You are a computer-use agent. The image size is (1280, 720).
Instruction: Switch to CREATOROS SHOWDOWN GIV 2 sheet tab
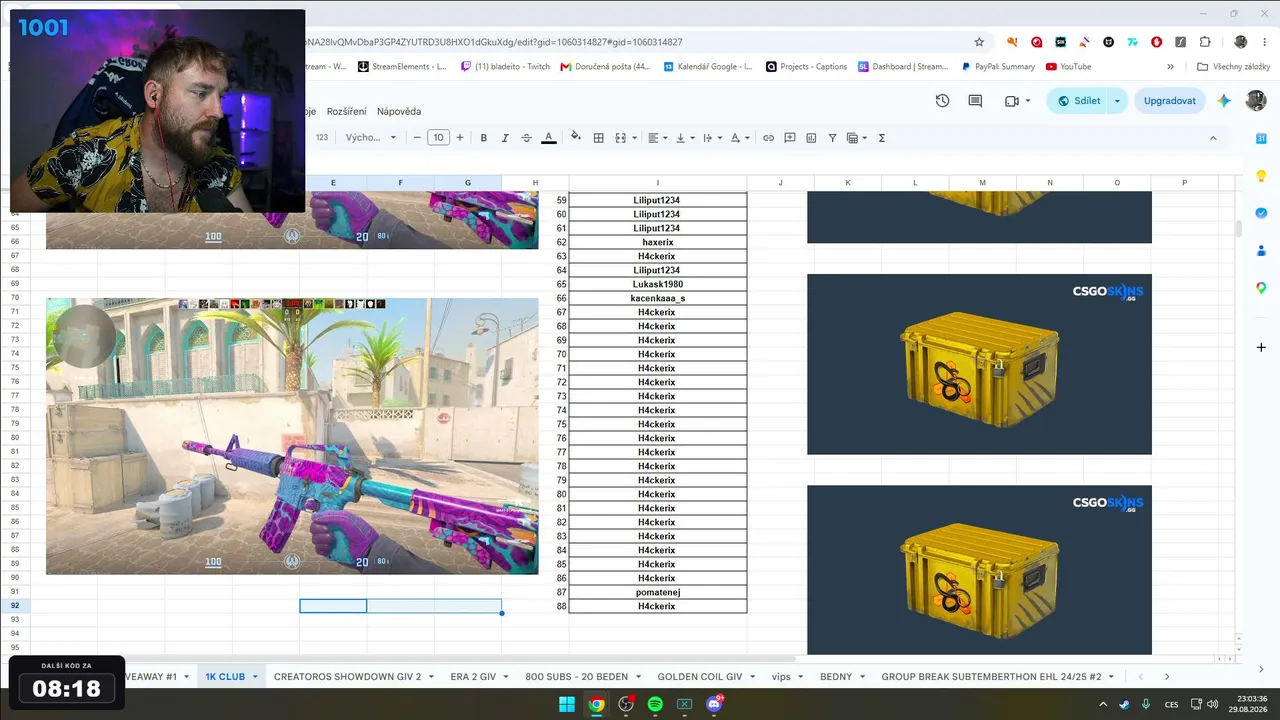[x=354, y=677]
